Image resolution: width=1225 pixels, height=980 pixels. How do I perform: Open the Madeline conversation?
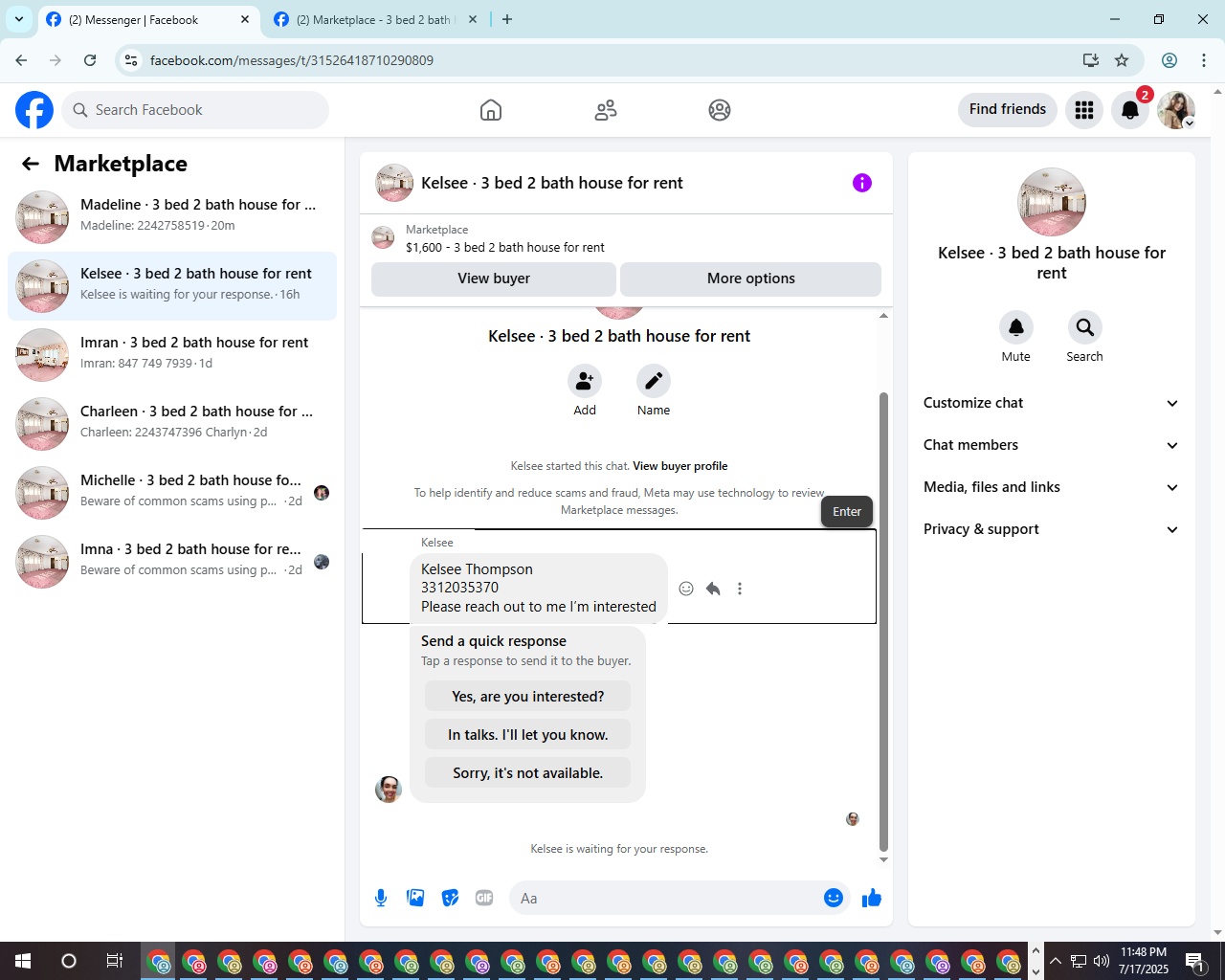[172, 217]
